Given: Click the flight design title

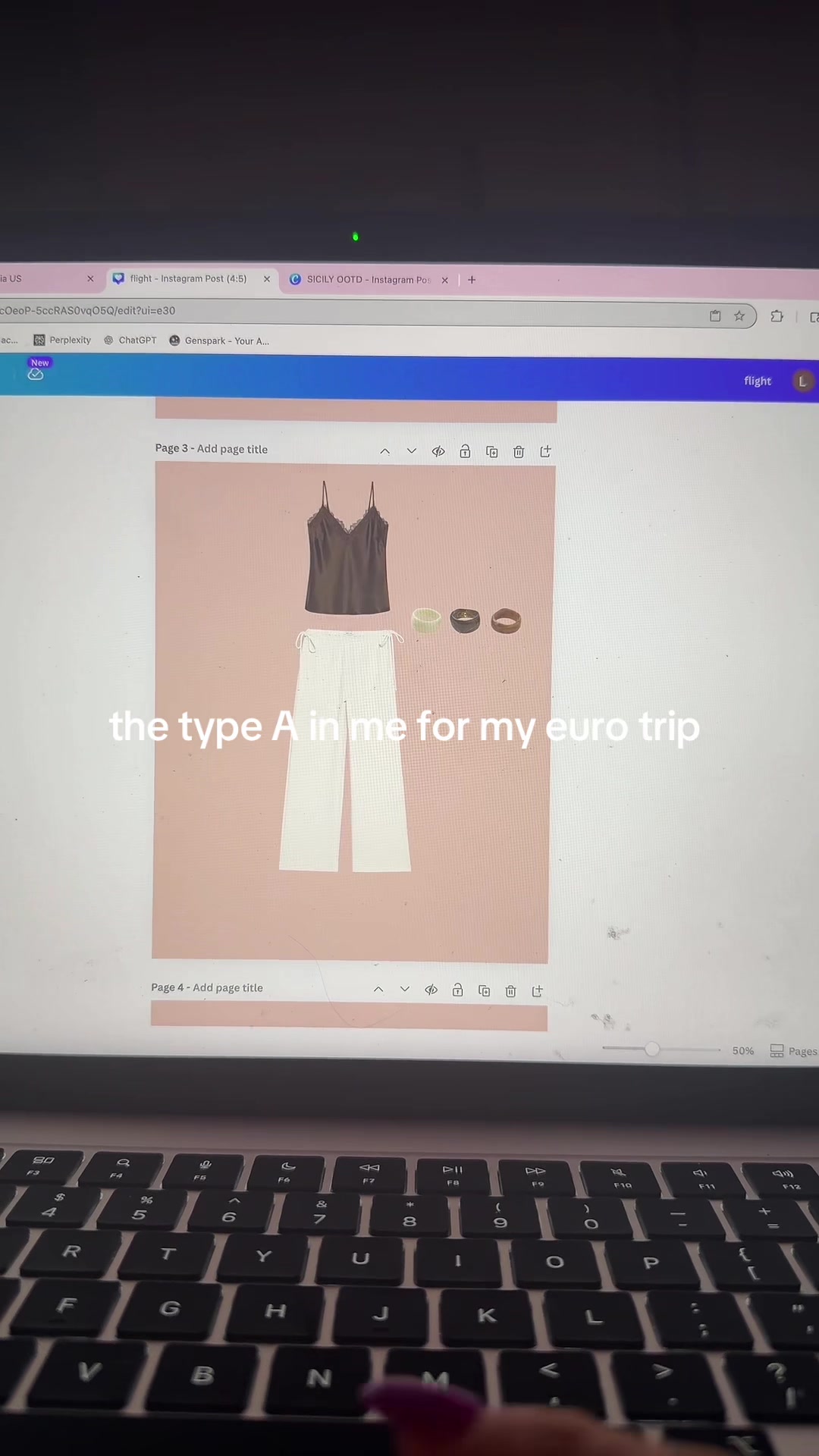Looking at the screenshot, I should click(x=758, y=381).
